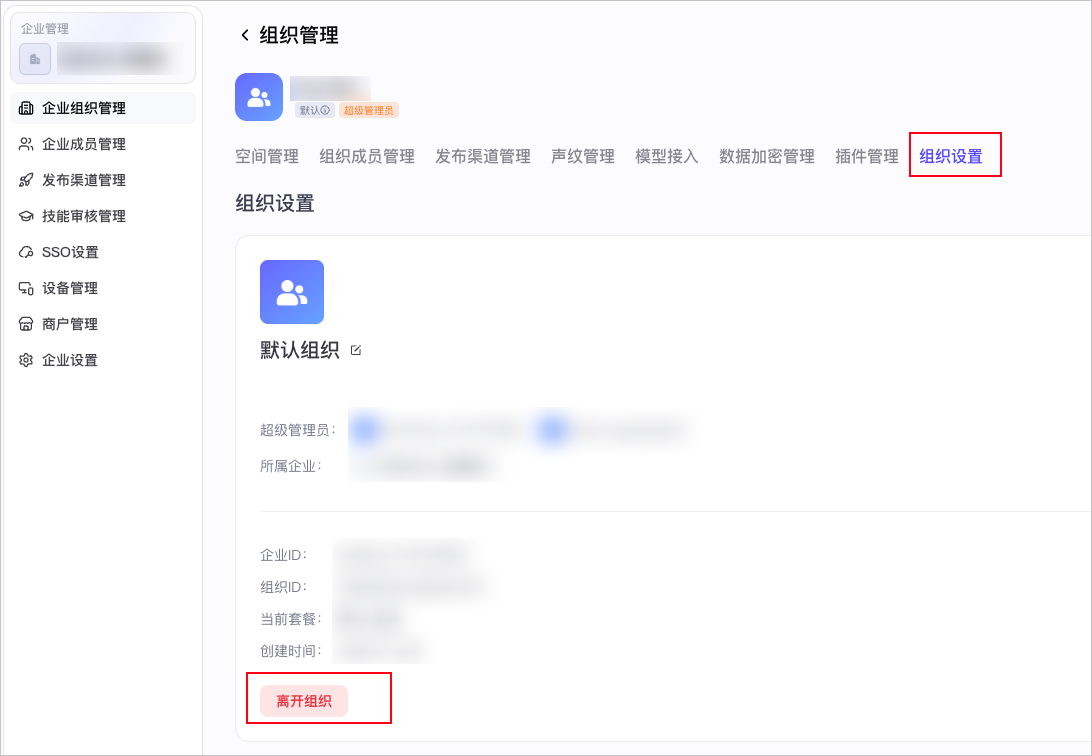Click the rocket icon for 发布渠道管理
Image resolution: width=1092 pixels, height=756 pixels.
pos(26,180)
